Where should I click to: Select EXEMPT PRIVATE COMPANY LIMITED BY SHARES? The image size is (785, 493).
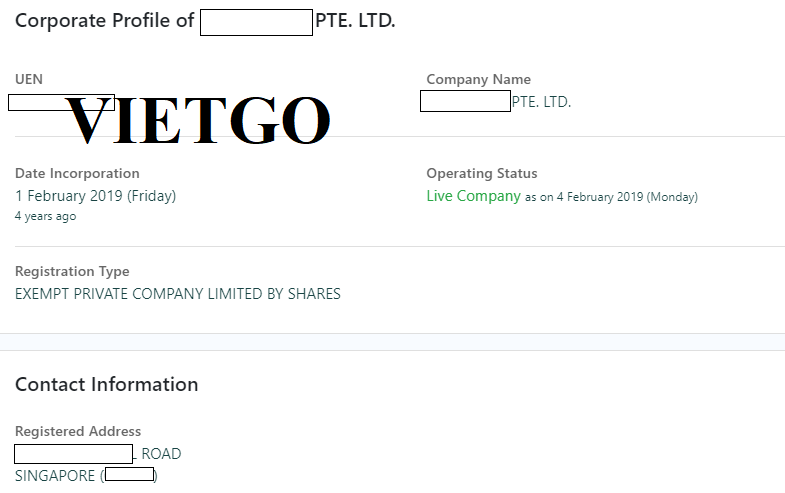(178, 294)
